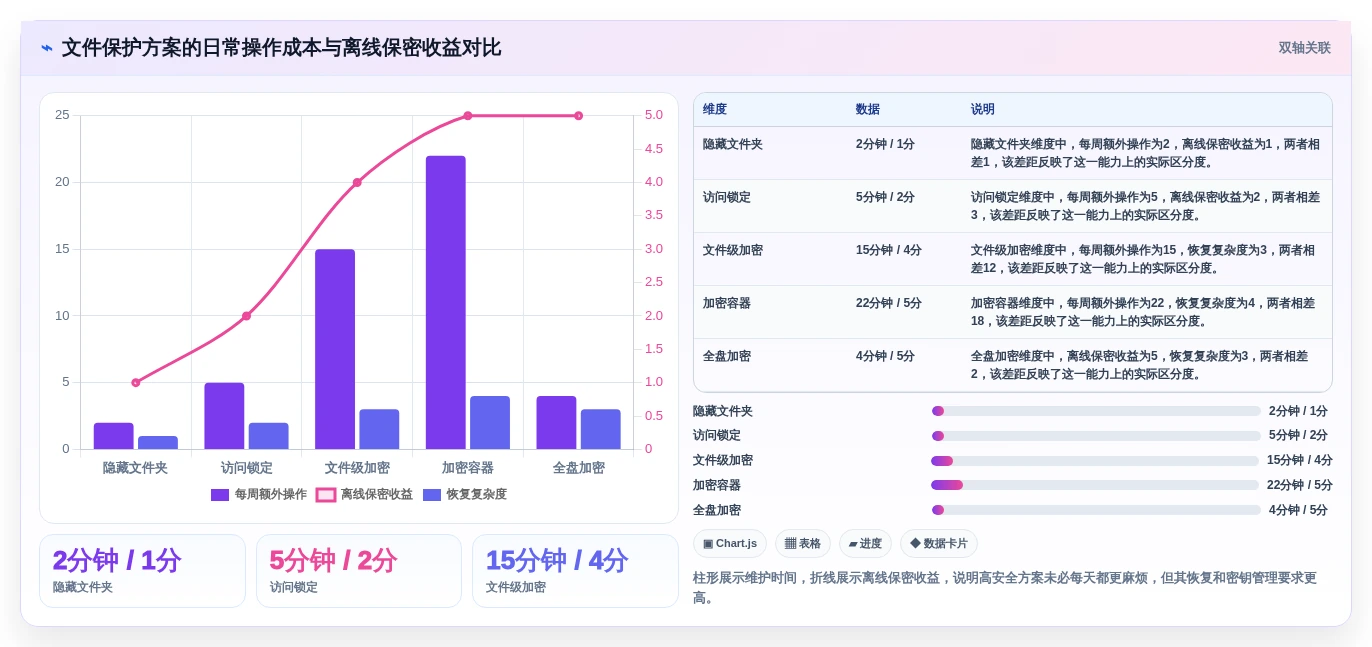Select the 维度 table column header

click(715, 110)
